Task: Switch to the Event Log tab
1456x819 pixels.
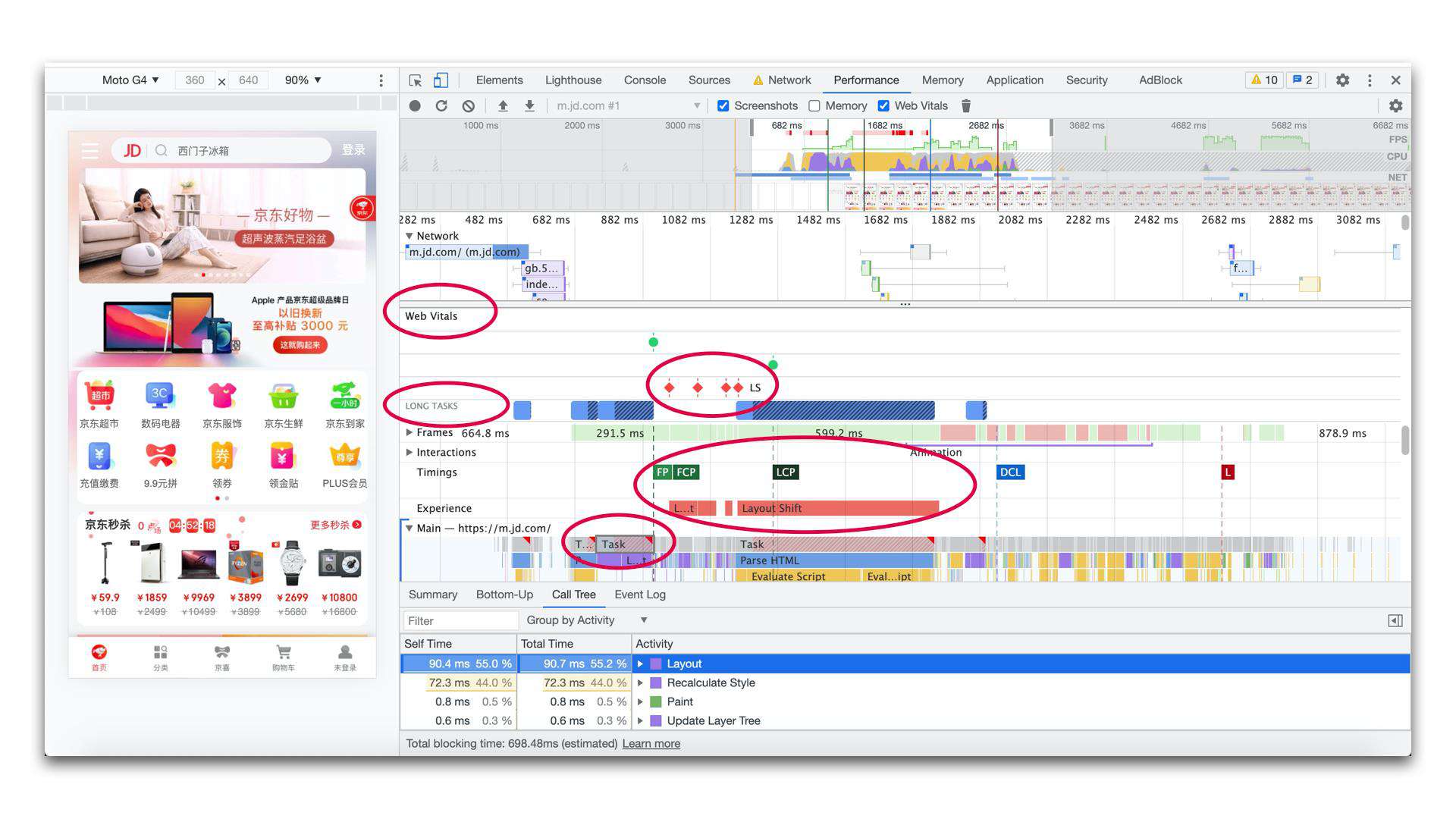Action: click(x=640, y=595)
